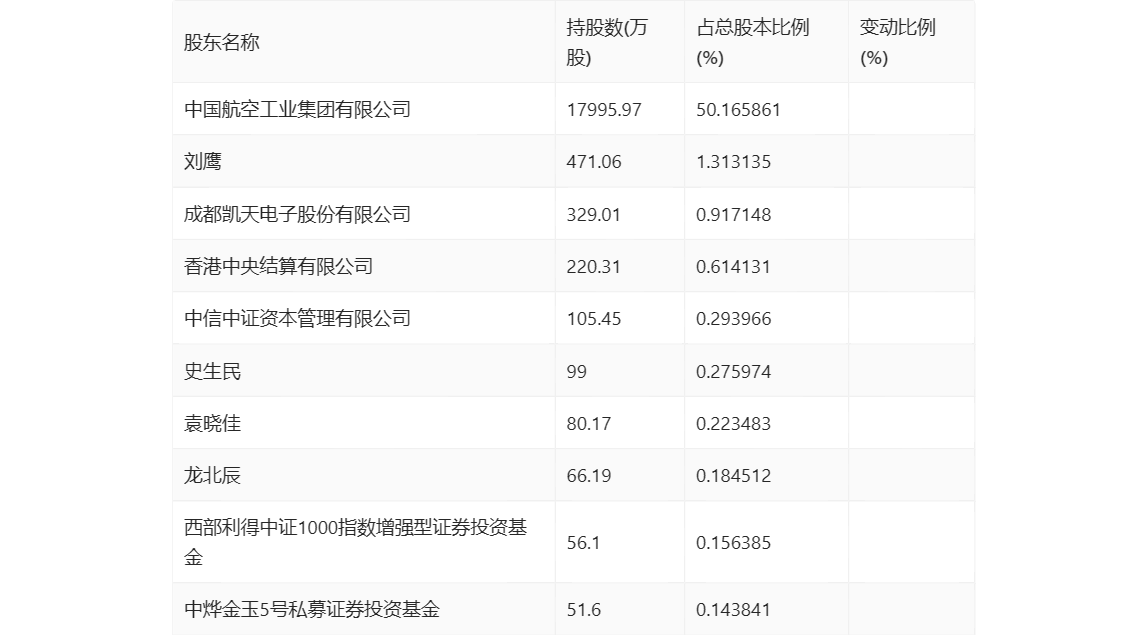Click holding value 99
This screenshot has width=1148, height=635.
coord(576,371)
